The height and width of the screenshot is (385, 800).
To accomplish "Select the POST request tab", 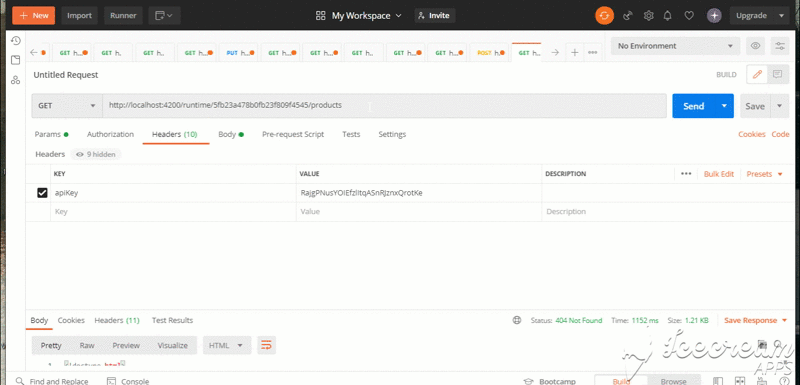I will click(x=490, y=53).
